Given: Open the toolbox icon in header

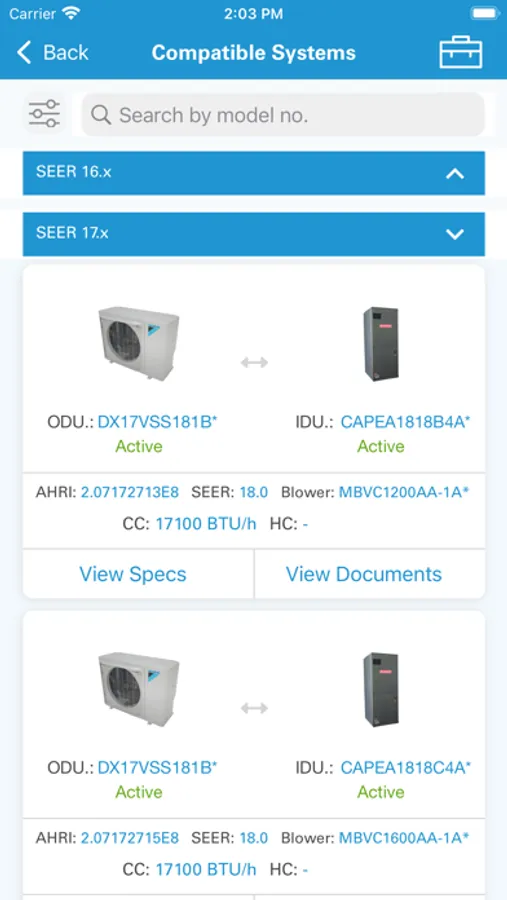Looking at the screenshot, I should pyautogui.click(x=460, y=53).
